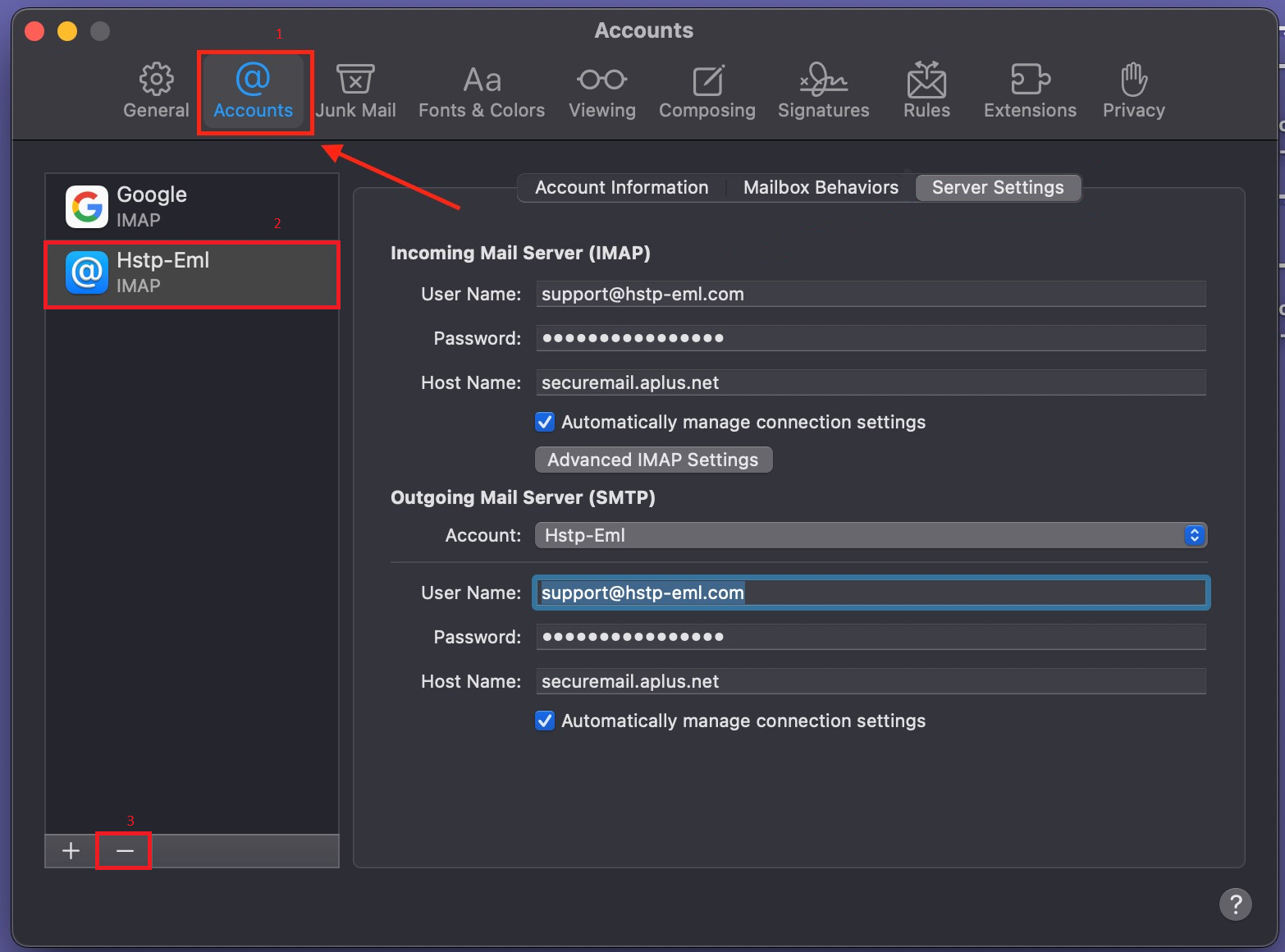Image resolution: width=1285 pixels, height=952 pixels.
Task: Click the Advanced IMAP Settings button
Action: (653, 460)
